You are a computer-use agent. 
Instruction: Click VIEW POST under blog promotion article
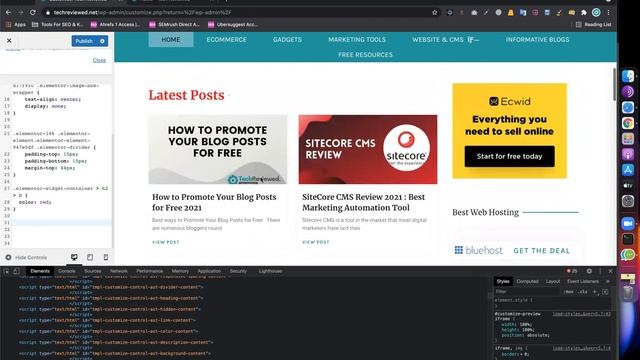click(x=166, y=242)
